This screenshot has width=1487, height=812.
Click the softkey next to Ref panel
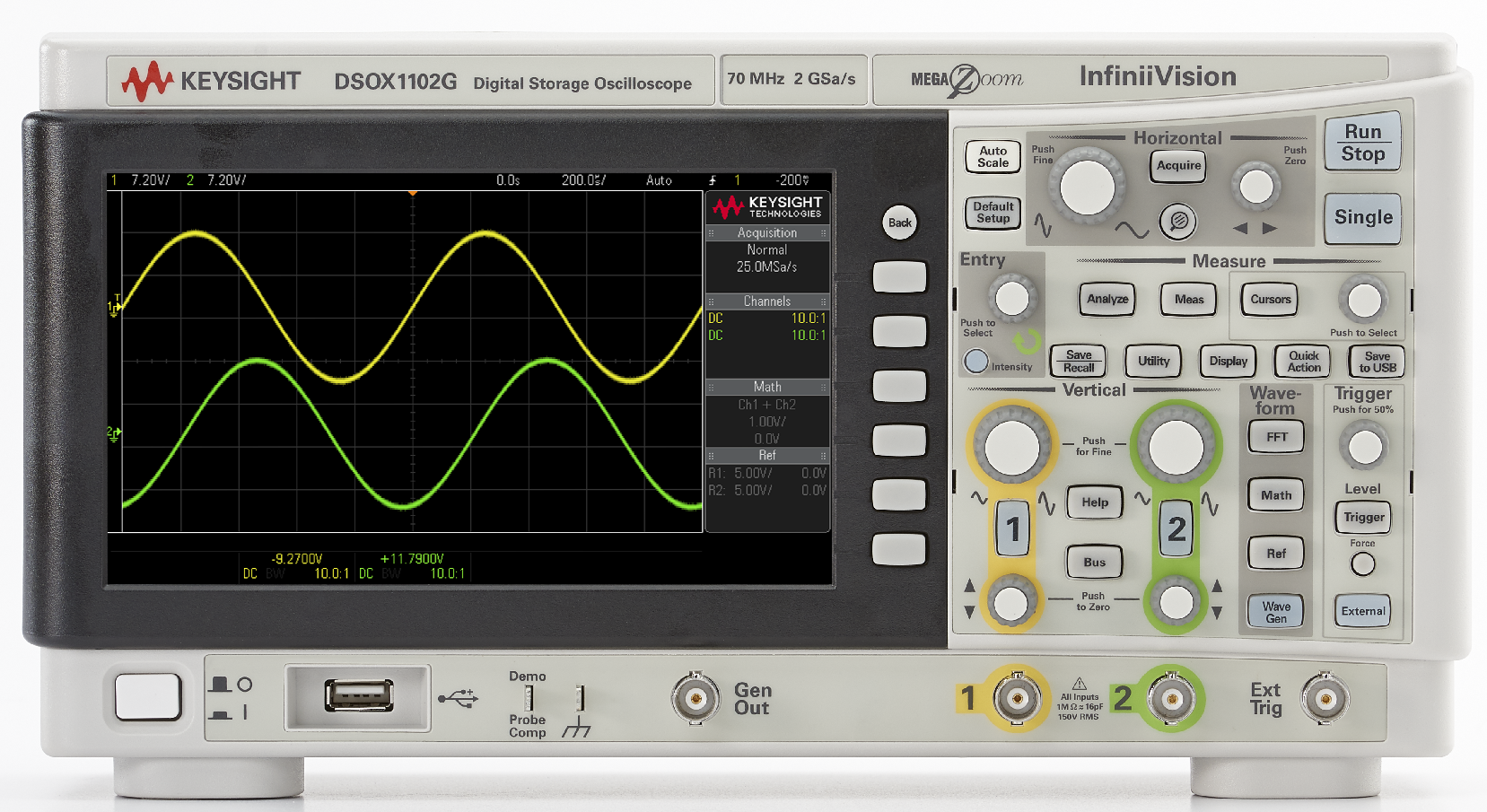899,441
